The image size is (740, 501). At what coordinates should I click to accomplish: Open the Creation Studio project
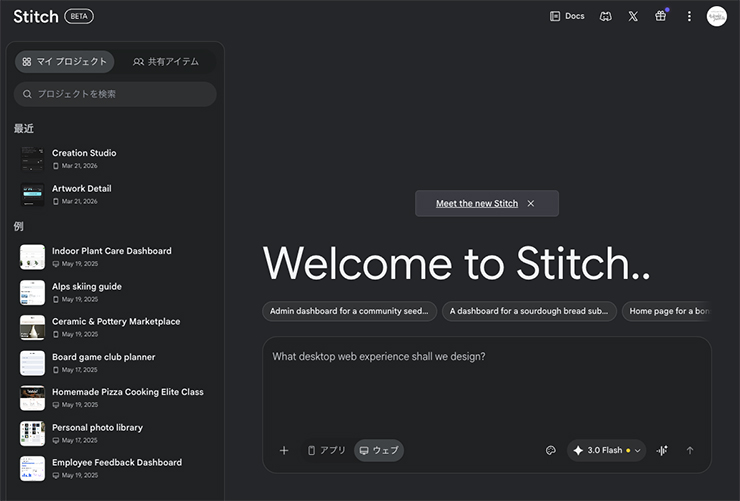(113, 159)
